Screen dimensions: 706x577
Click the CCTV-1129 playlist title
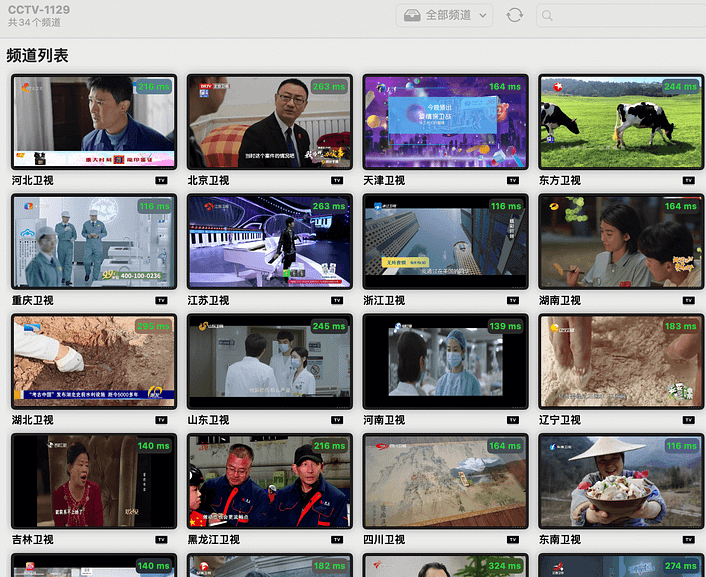39,9
